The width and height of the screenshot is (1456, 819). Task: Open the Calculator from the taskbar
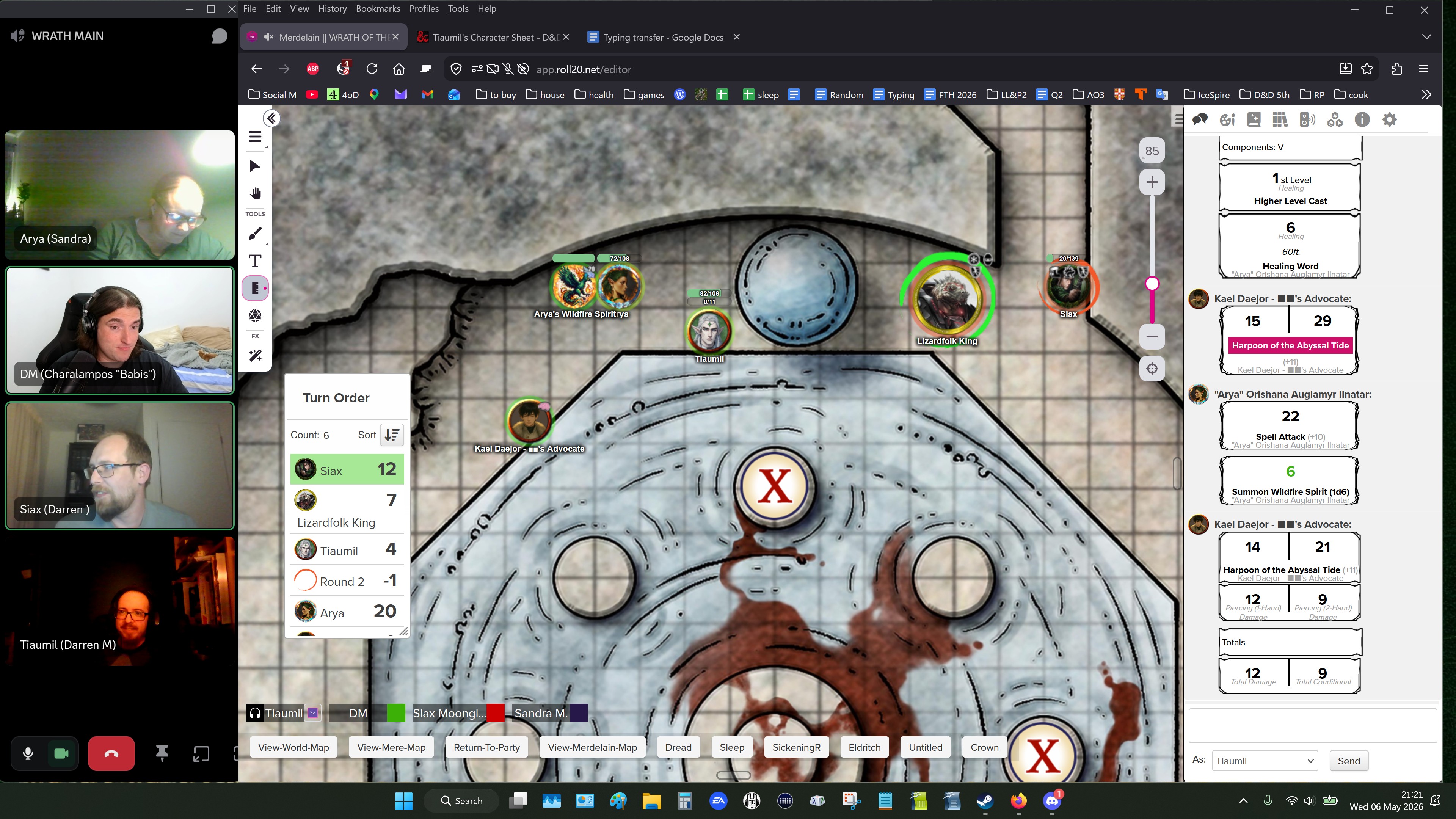pos(684,801)
